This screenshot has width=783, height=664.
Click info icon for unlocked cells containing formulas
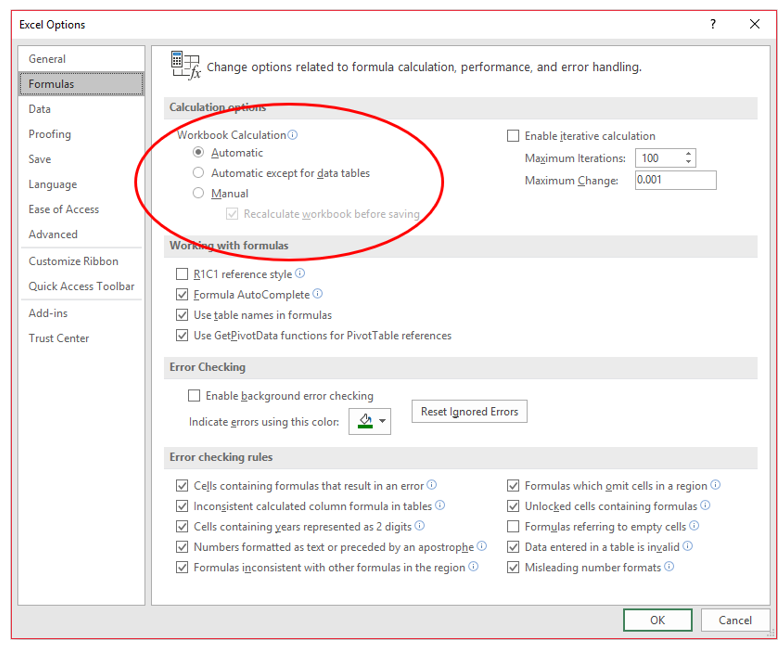click(x=705, y=505)
